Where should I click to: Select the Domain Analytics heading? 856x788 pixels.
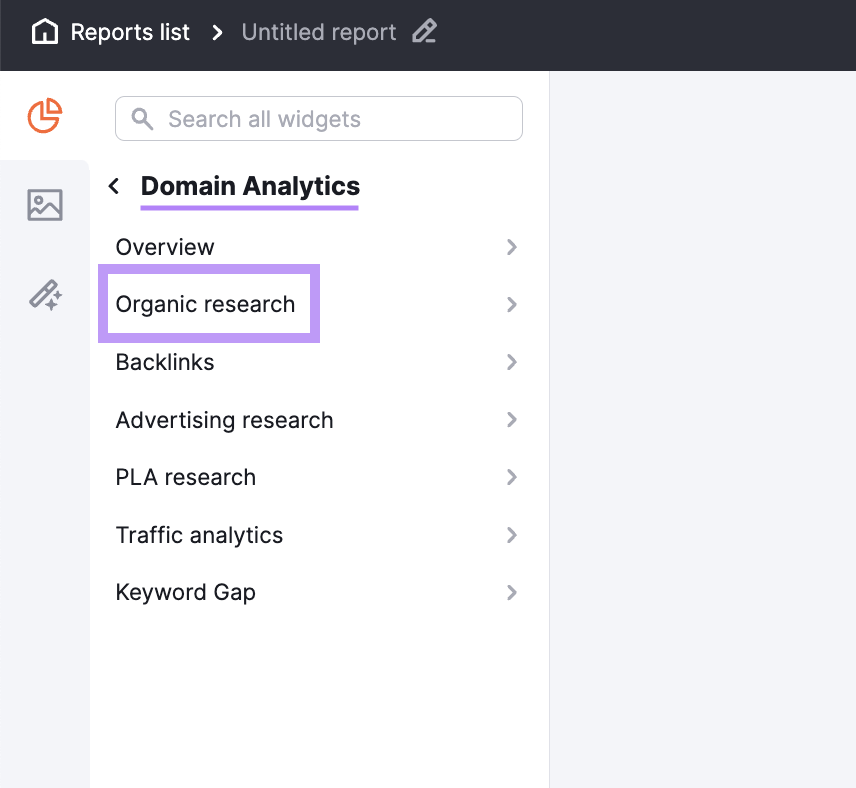click(x=249, y=186)
